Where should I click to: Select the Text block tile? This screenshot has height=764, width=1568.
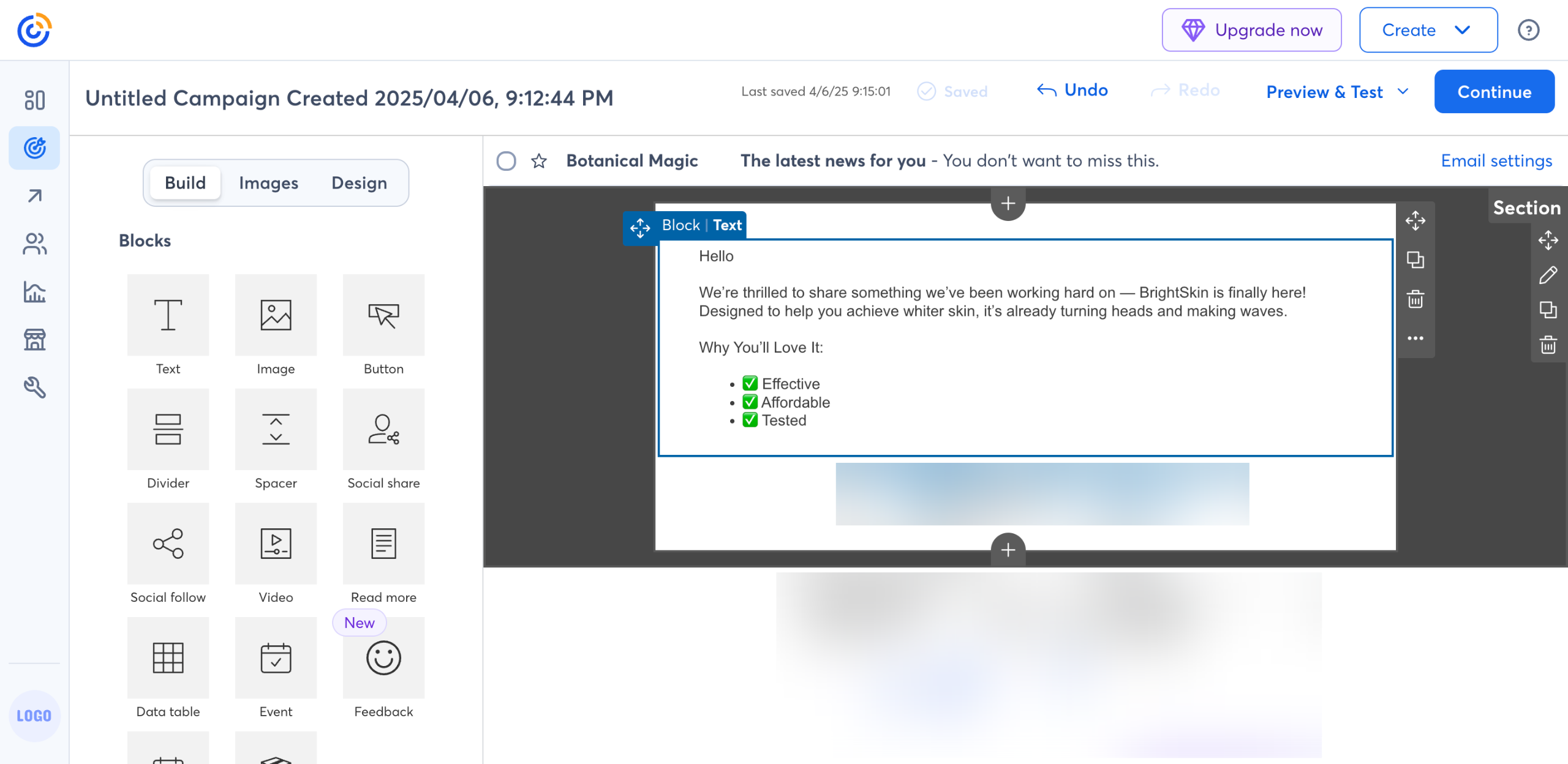[168, 315]
